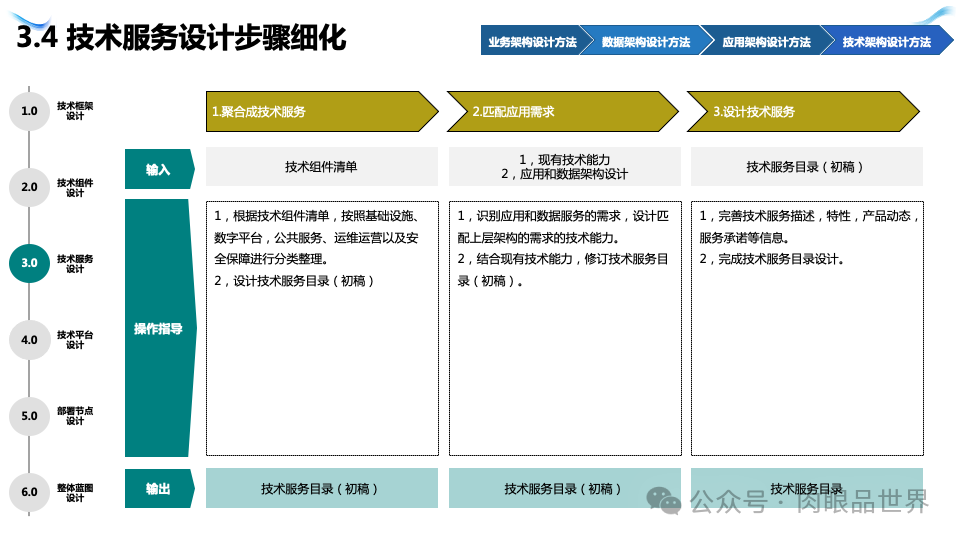The width and height of the screenshot is (960, 540).
Task: Select the 部署节点设计 step label
Action: click(x=75, y=416)
